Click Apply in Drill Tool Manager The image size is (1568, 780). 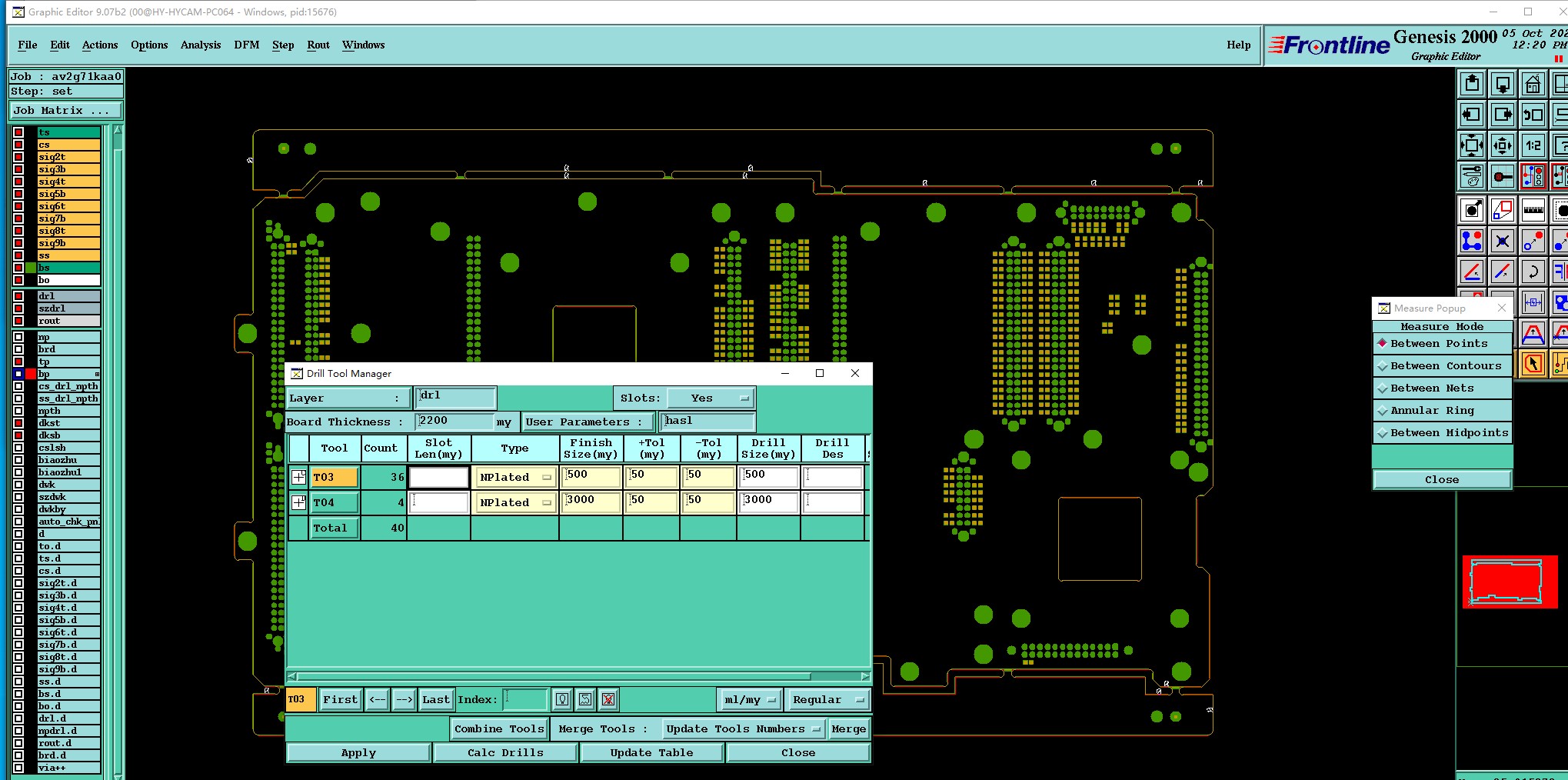click(358, 753)
